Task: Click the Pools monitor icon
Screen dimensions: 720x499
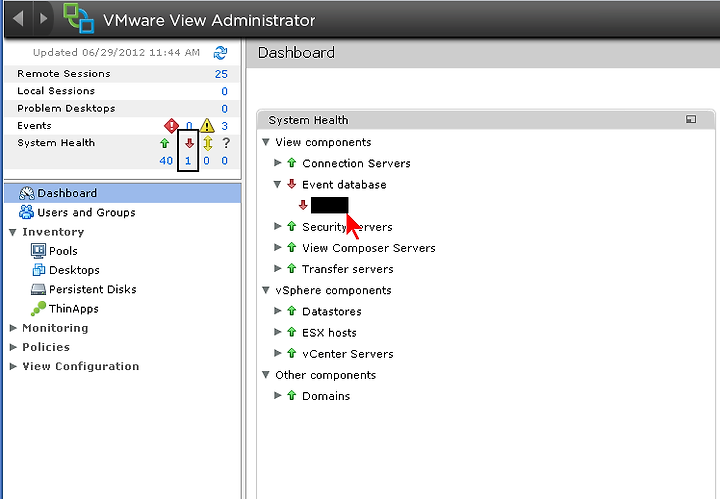Action: 38,251
